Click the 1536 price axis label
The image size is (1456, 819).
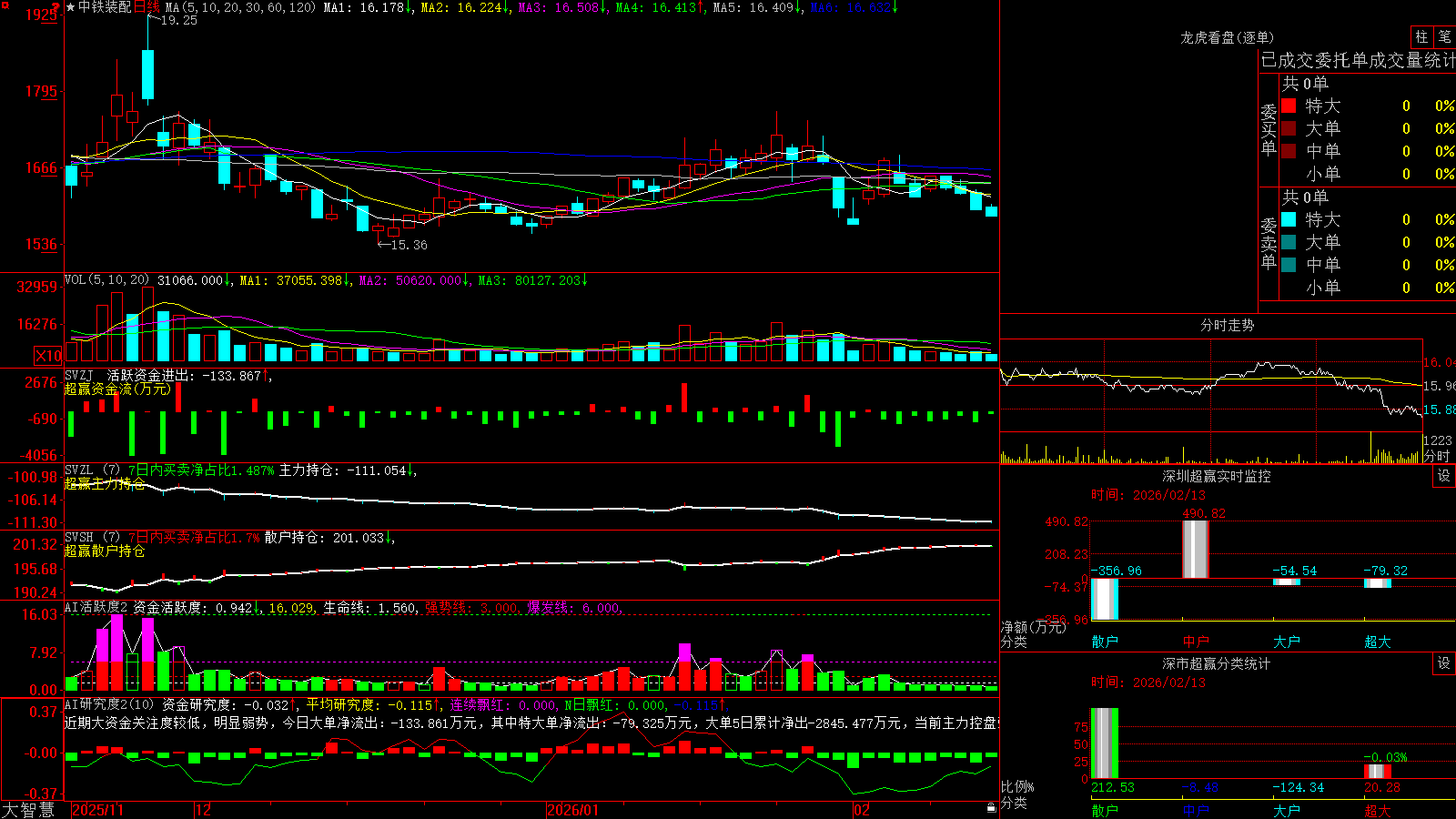[42, 244]
